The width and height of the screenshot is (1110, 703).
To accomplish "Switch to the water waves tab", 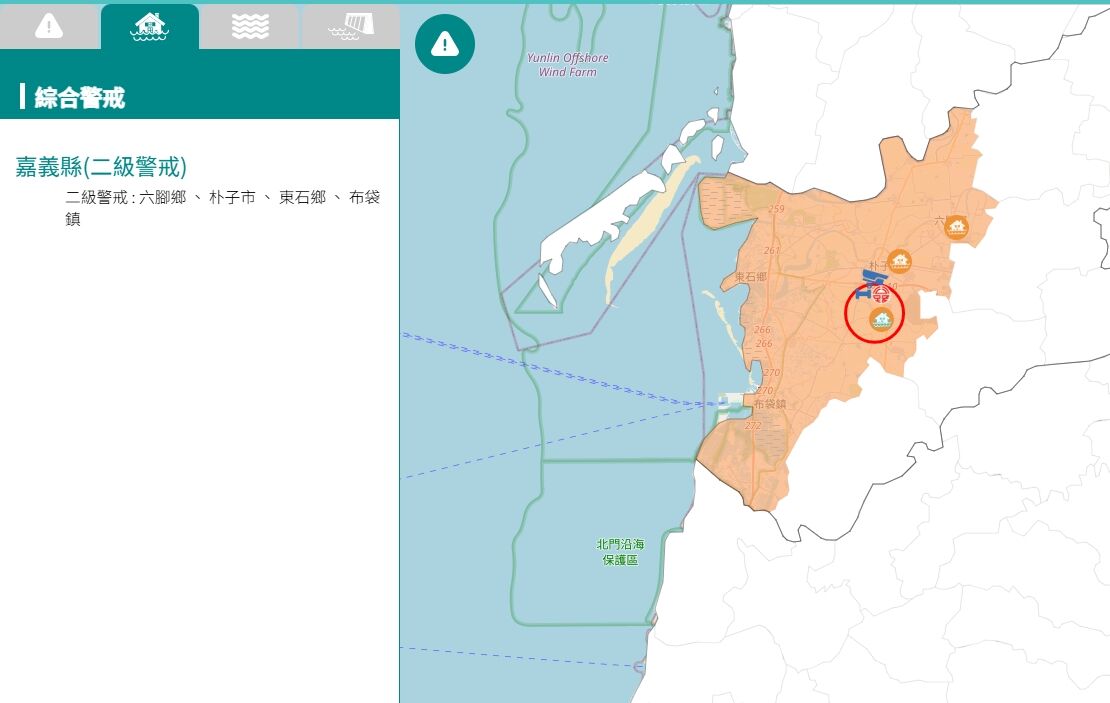I will point(250,27).
